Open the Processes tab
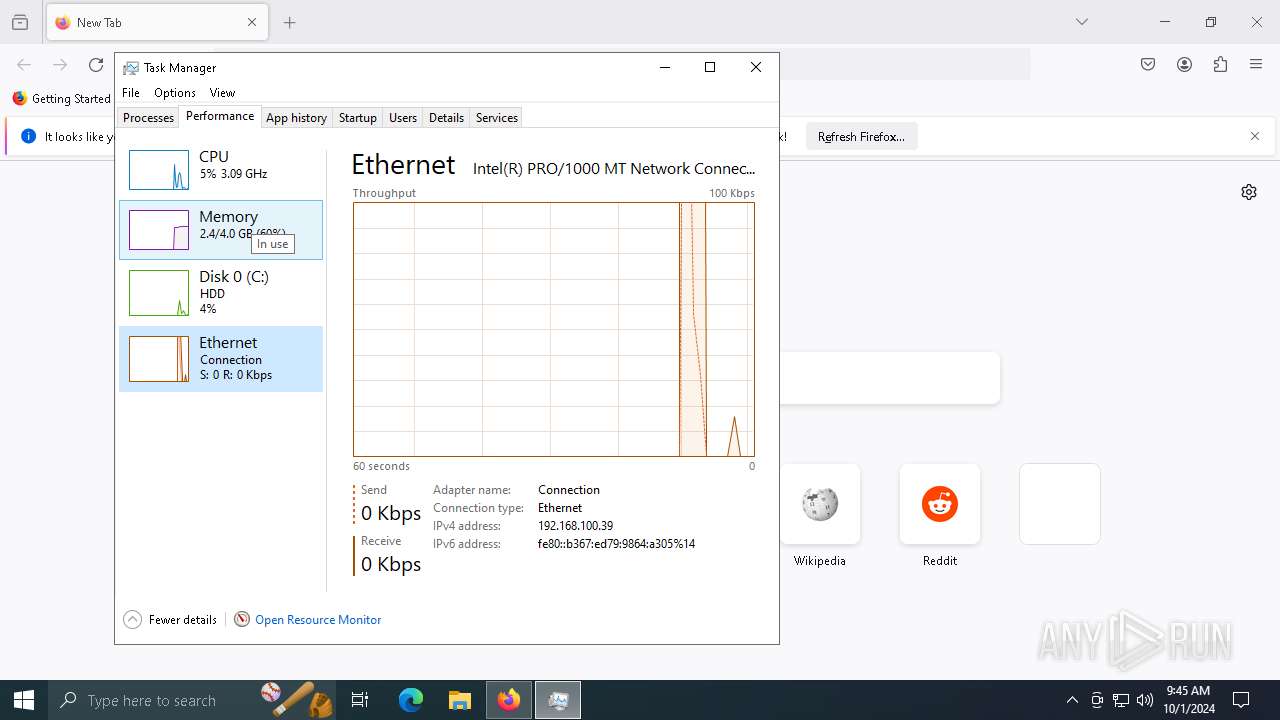 coord(148,117)
